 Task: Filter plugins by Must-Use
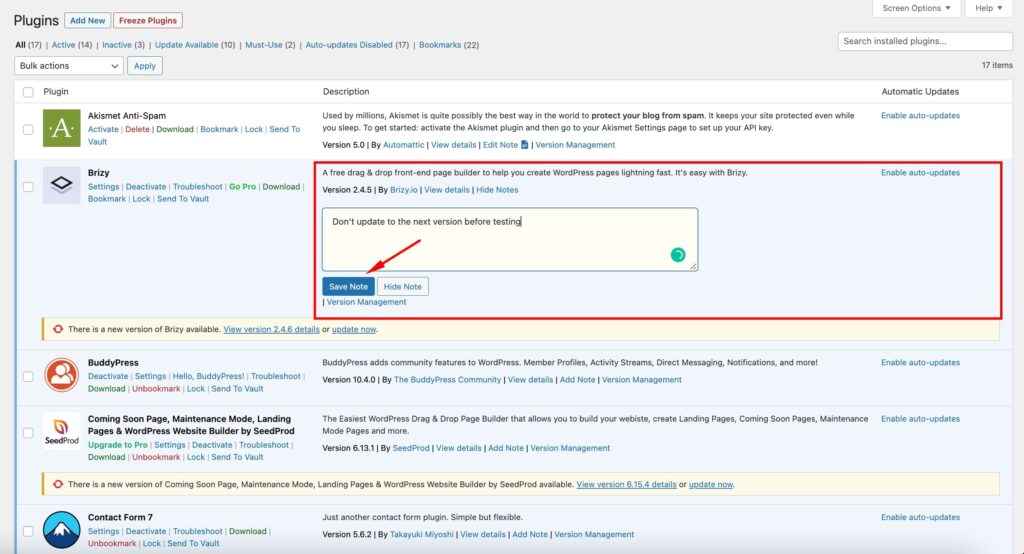coord(264,45)
